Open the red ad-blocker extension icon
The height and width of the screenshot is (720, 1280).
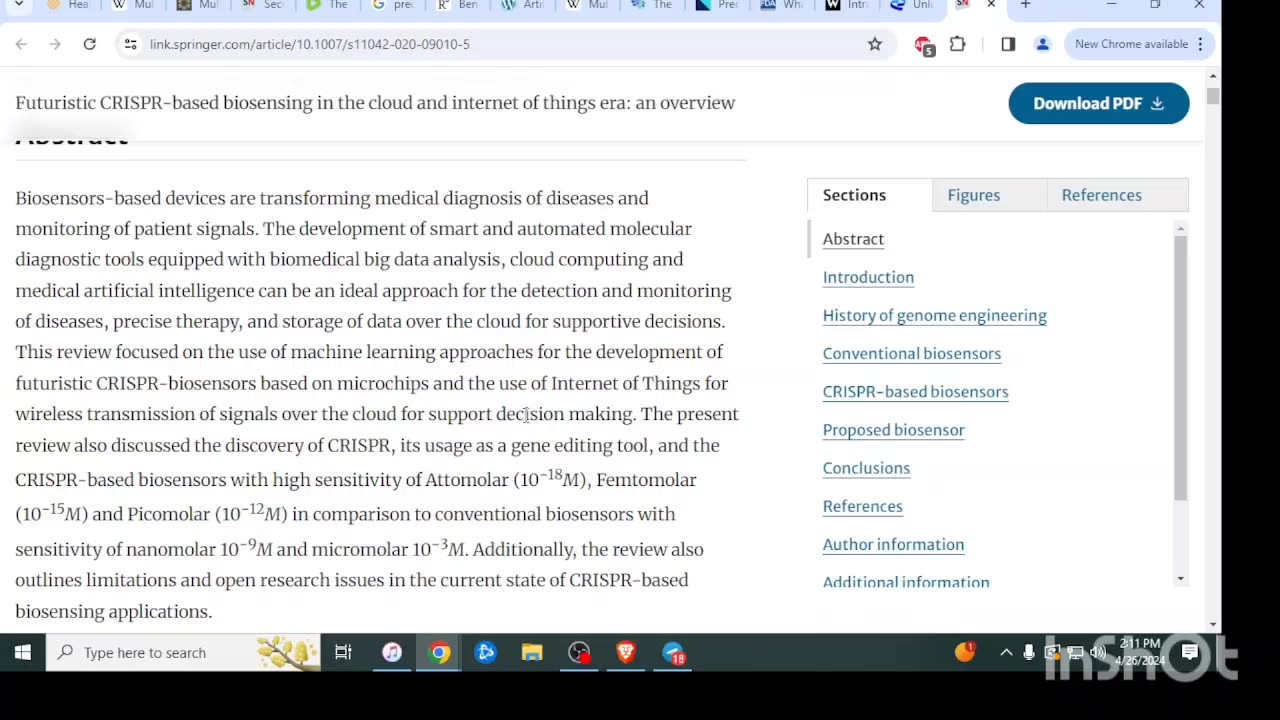coord(924,45)
